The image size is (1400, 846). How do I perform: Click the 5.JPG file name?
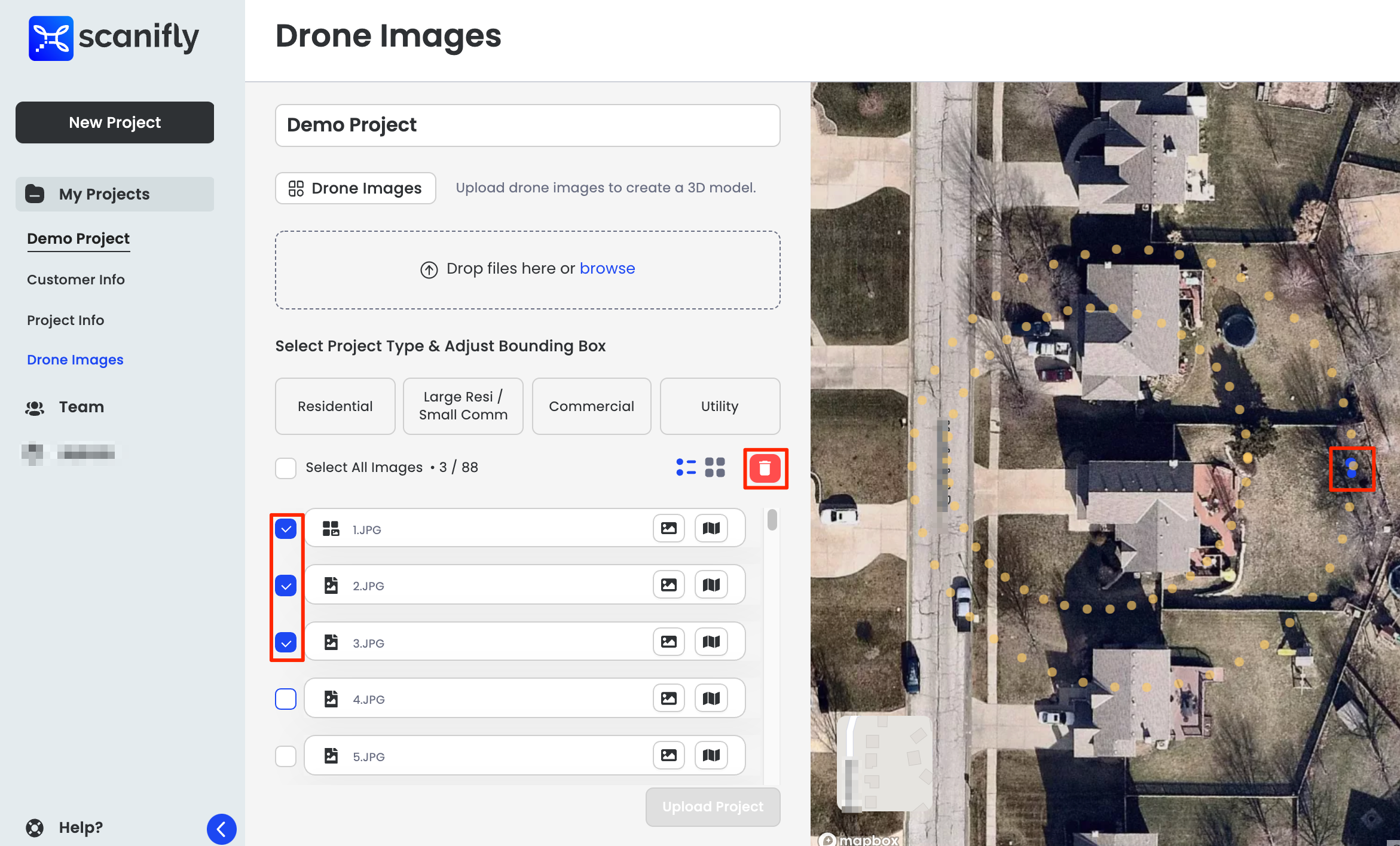(x=369, y=757)
